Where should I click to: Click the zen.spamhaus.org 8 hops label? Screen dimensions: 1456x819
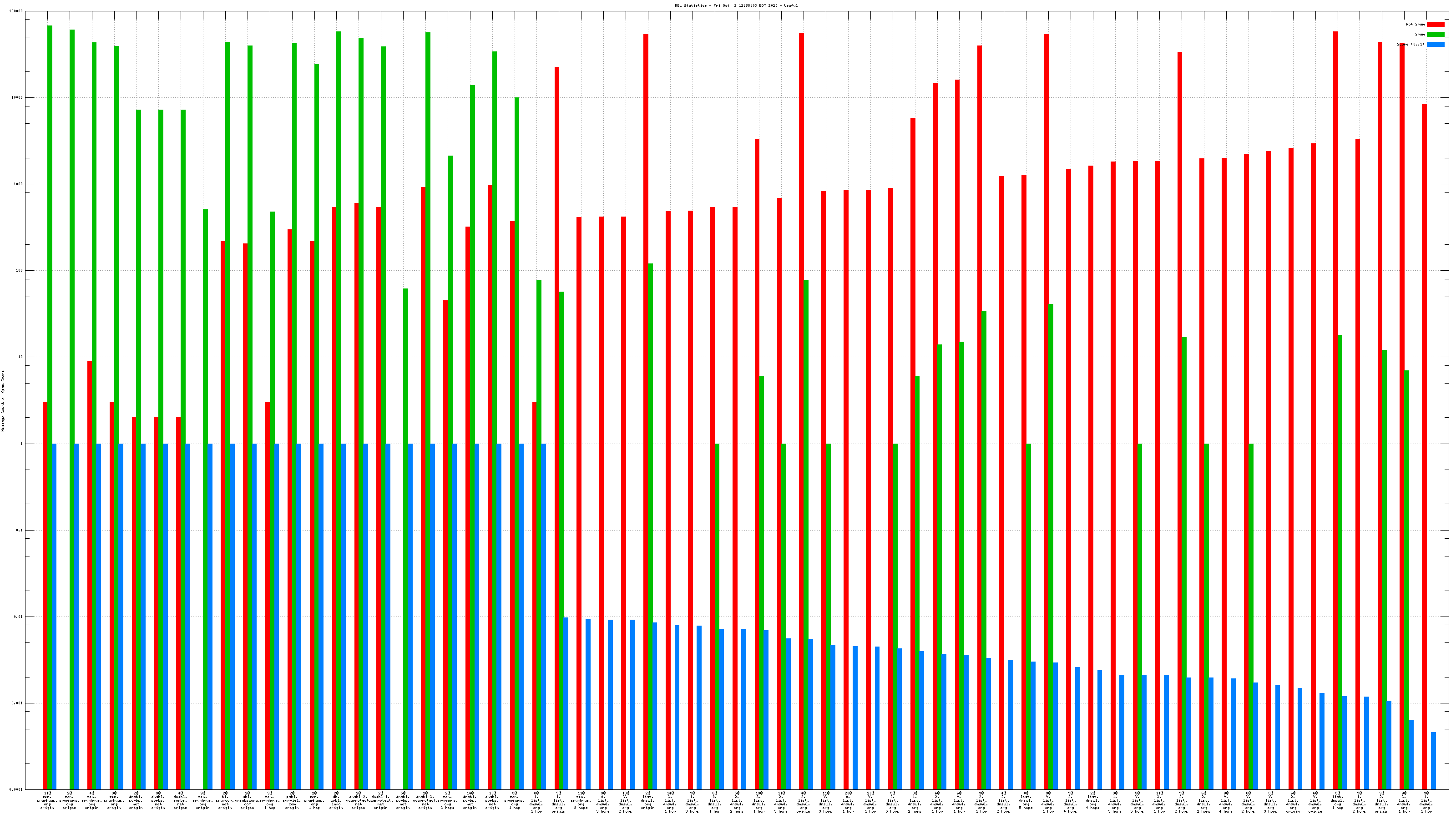pyautogui.click(x=581, y=800)
